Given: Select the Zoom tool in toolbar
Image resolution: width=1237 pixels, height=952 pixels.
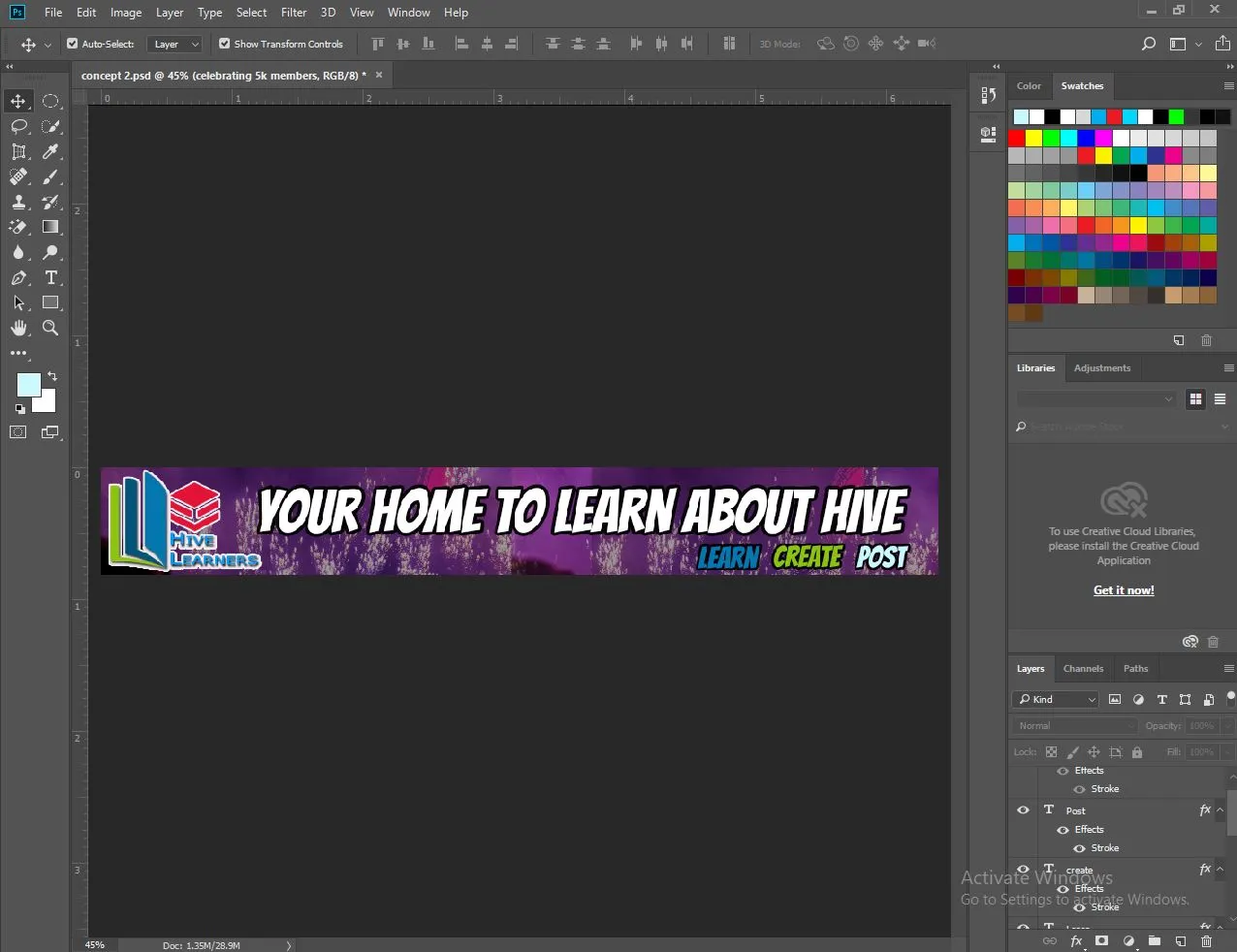Looking at the screenshot, I should pos(50,328).
